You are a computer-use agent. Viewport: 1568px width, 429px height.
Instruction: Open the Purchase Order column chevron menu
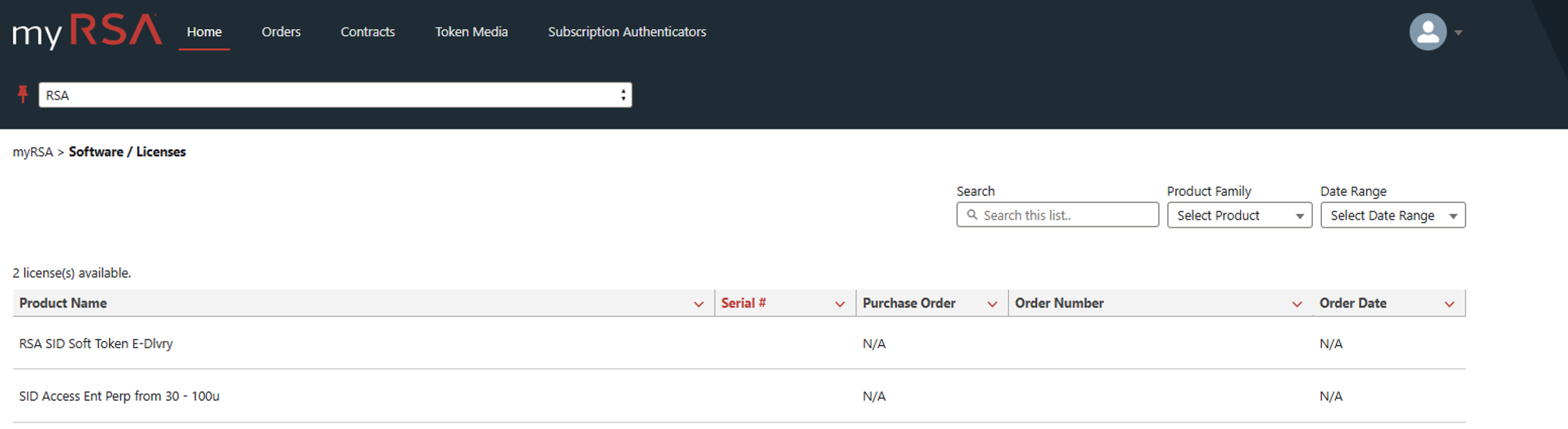(992, 304)
